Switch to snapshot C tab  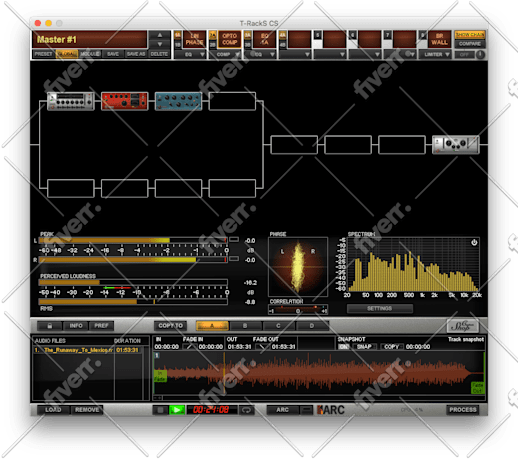[x=279, y=326]
